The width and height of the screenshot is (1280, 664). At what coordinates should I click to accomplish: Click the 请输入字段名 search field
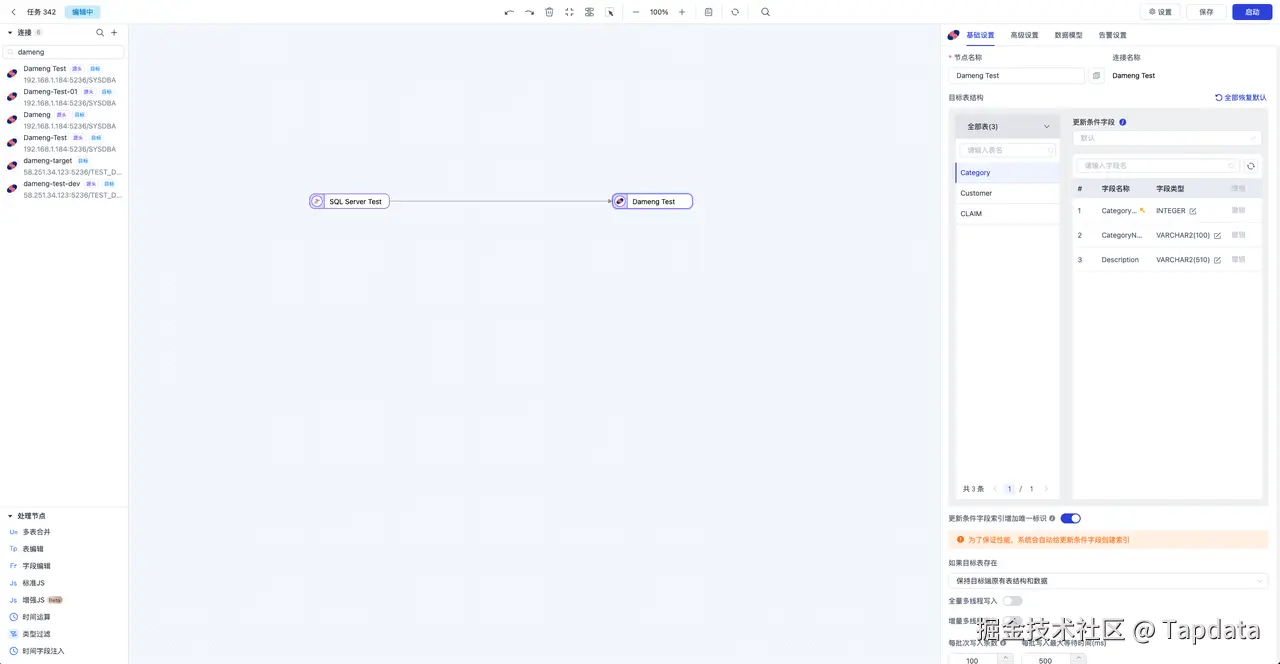tap(1157, 166)
